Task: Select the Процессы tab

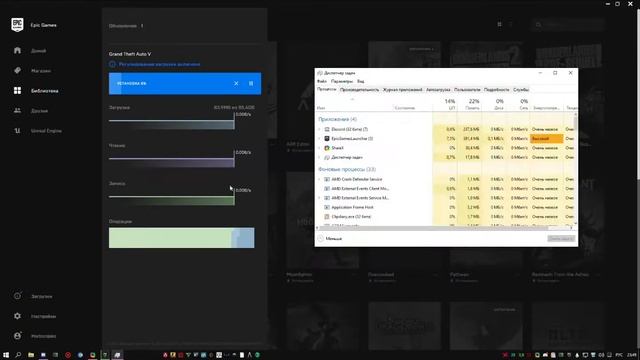Action: pos(327,89)
